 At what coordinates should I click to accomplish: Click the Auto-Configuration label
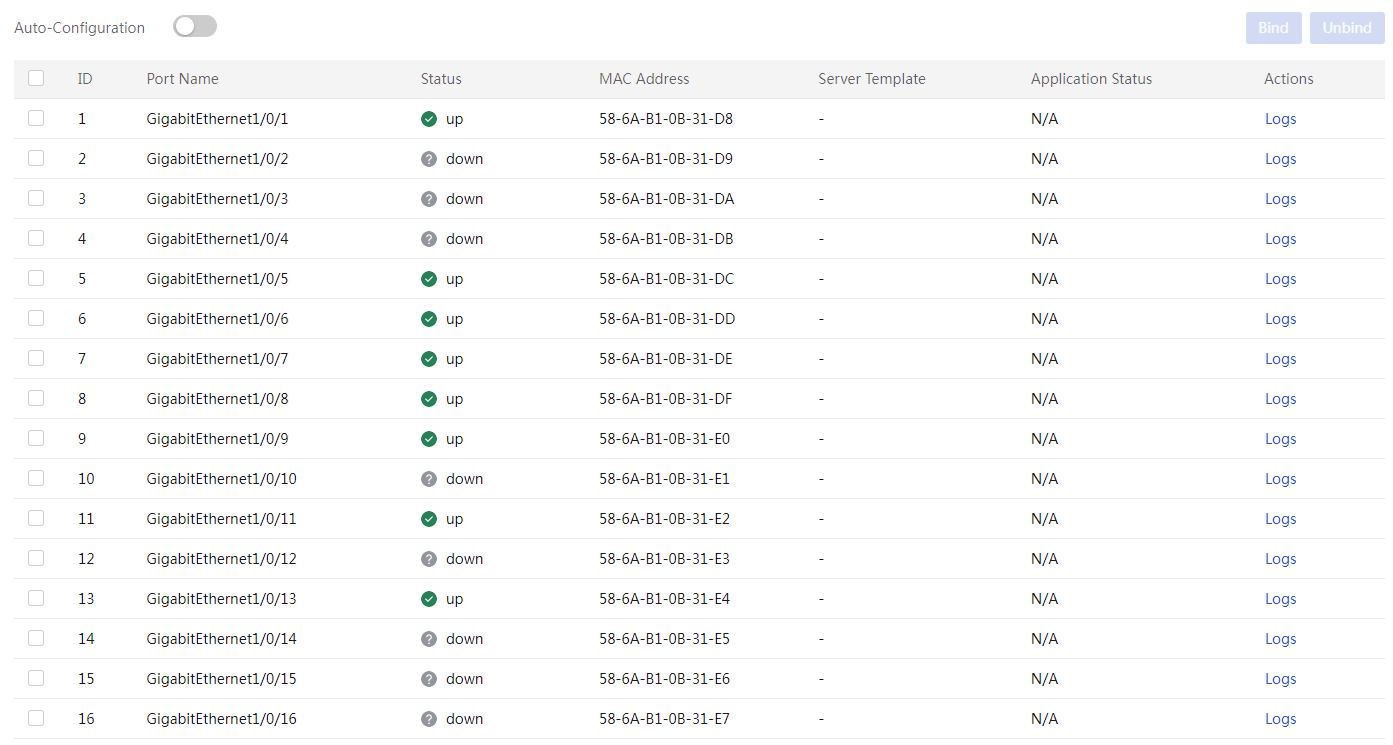click(80, 28)
